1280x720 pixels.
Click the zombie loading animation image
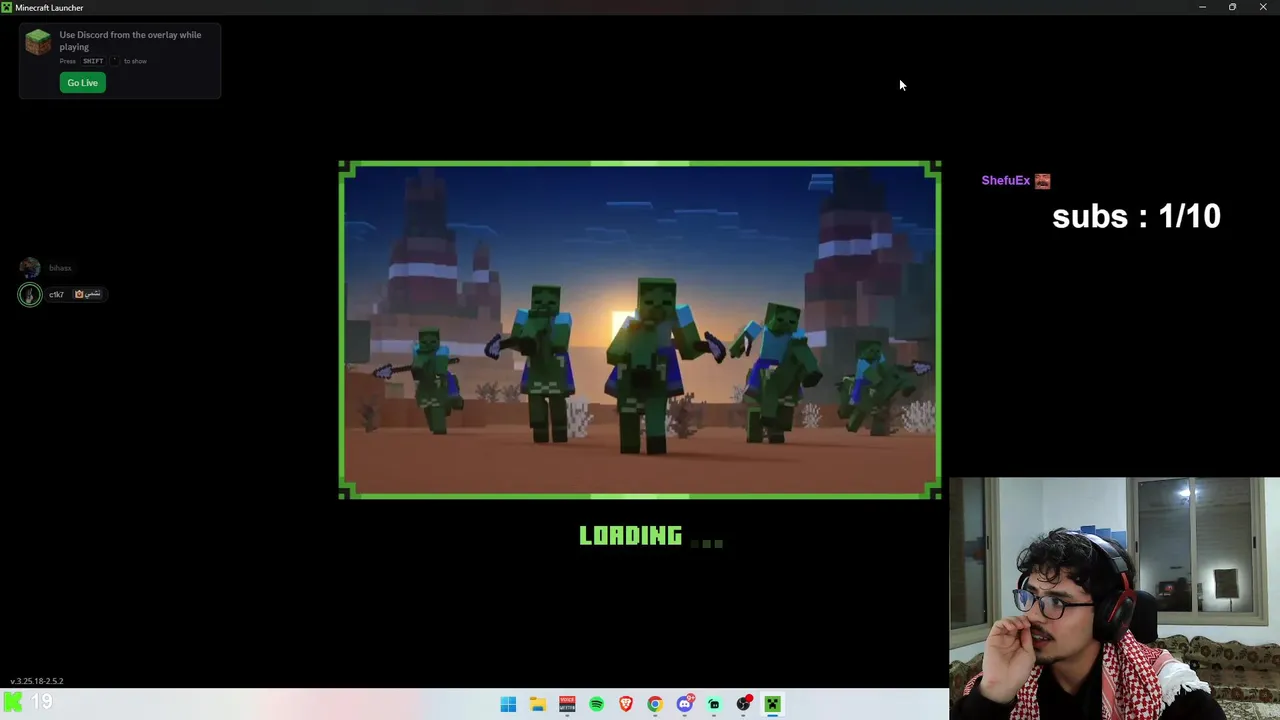(640, 330)
